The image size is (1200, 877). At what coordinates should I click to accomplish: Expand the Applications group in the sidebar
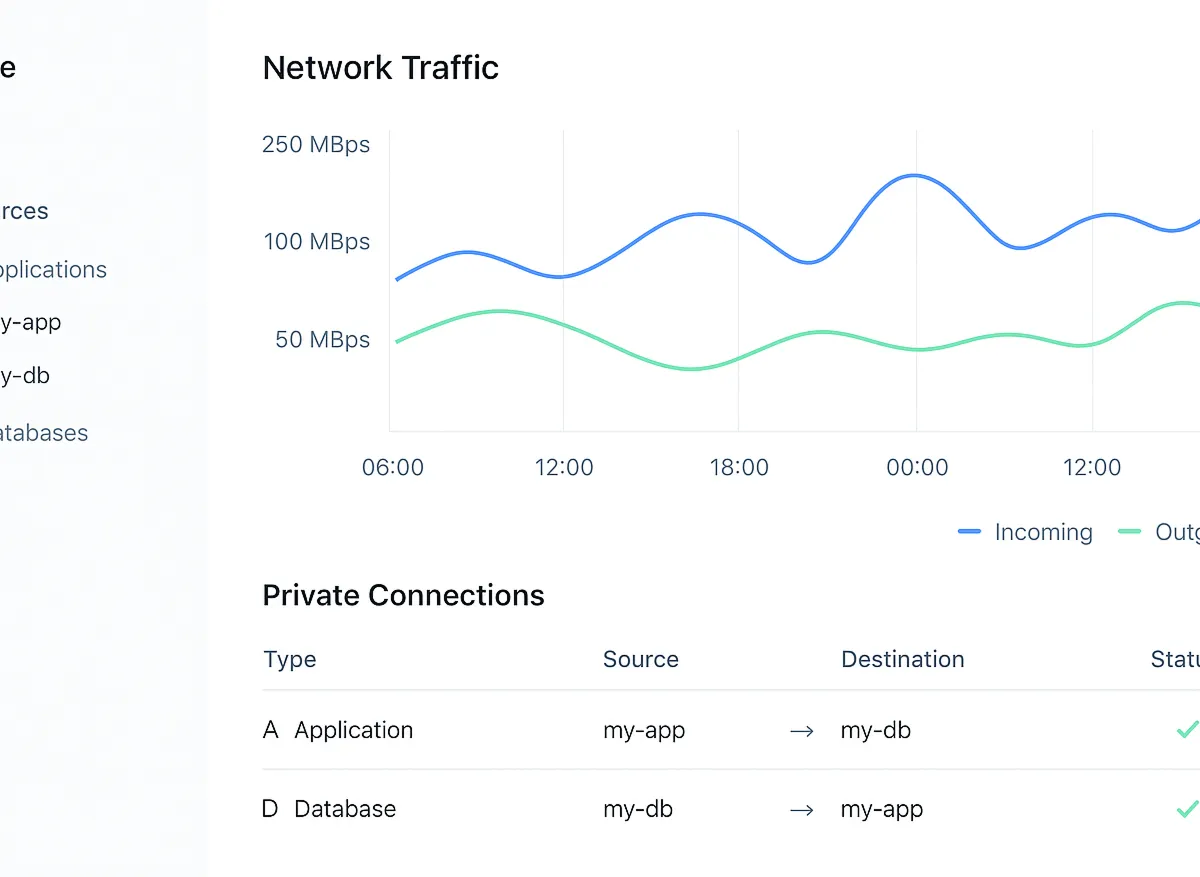click(x=53, y=270)
